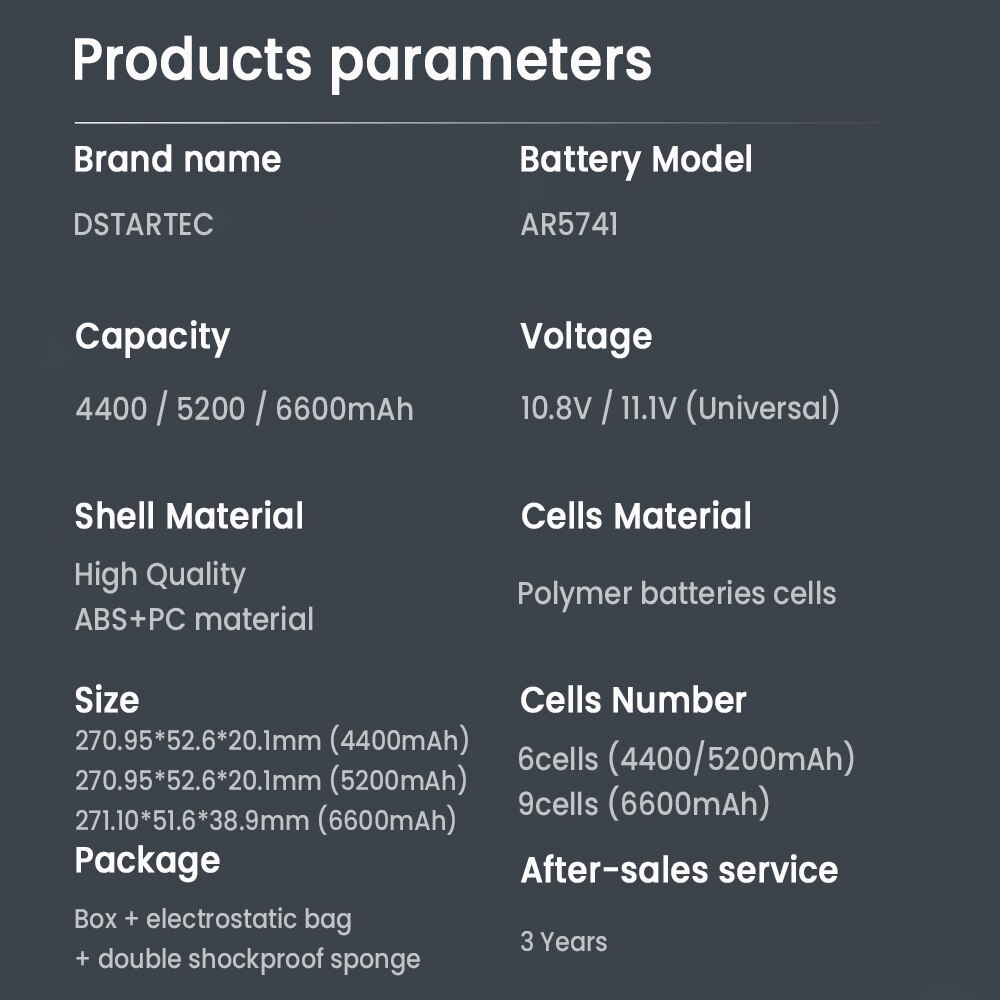
Task: Click the "9cells (6600mAh)" line
Action: [x=644, y=804]
